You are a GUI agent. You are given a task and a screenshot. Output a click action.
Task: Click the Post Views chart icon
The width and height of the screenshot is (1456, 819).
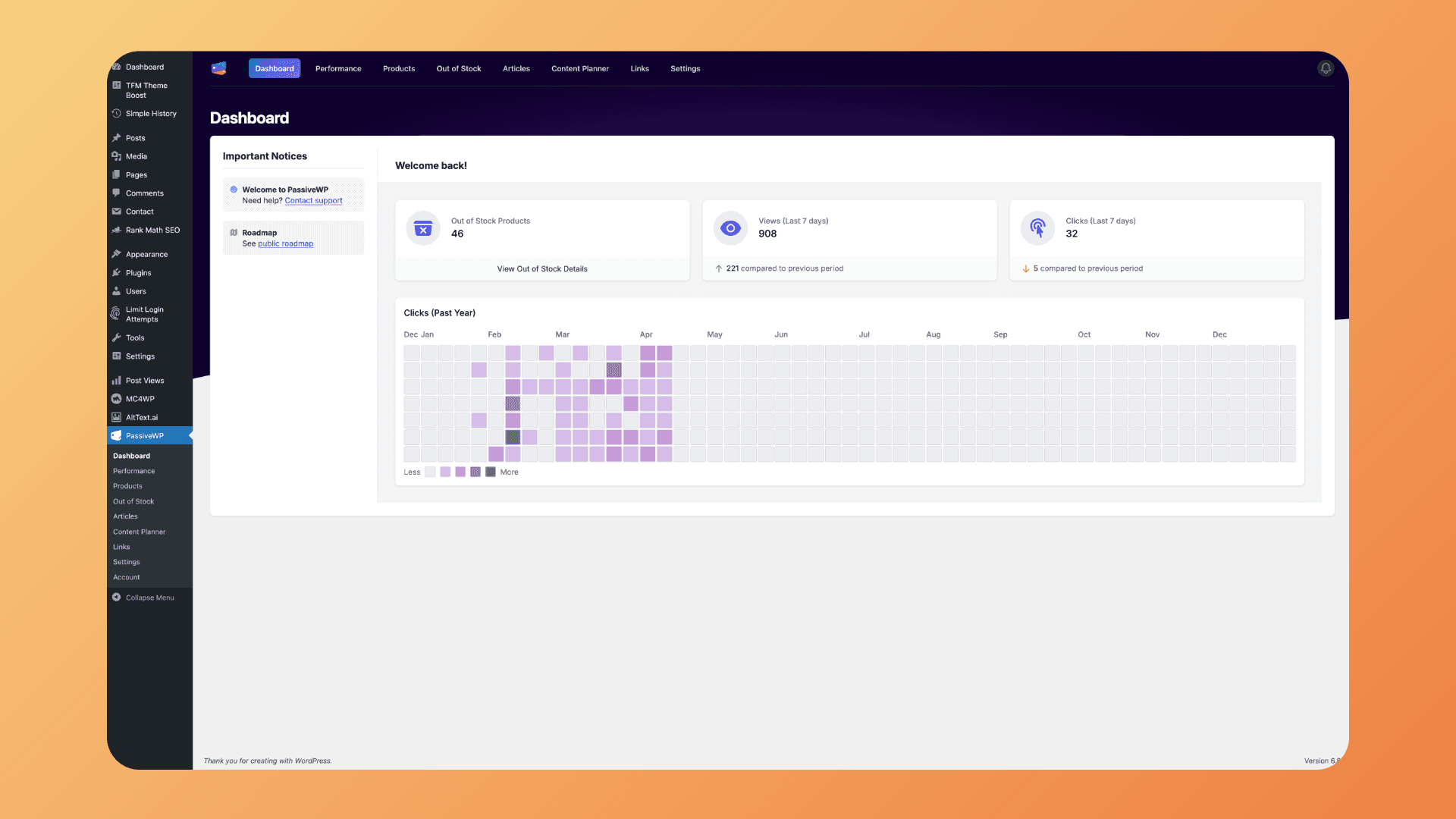click(x=118, y=380)
